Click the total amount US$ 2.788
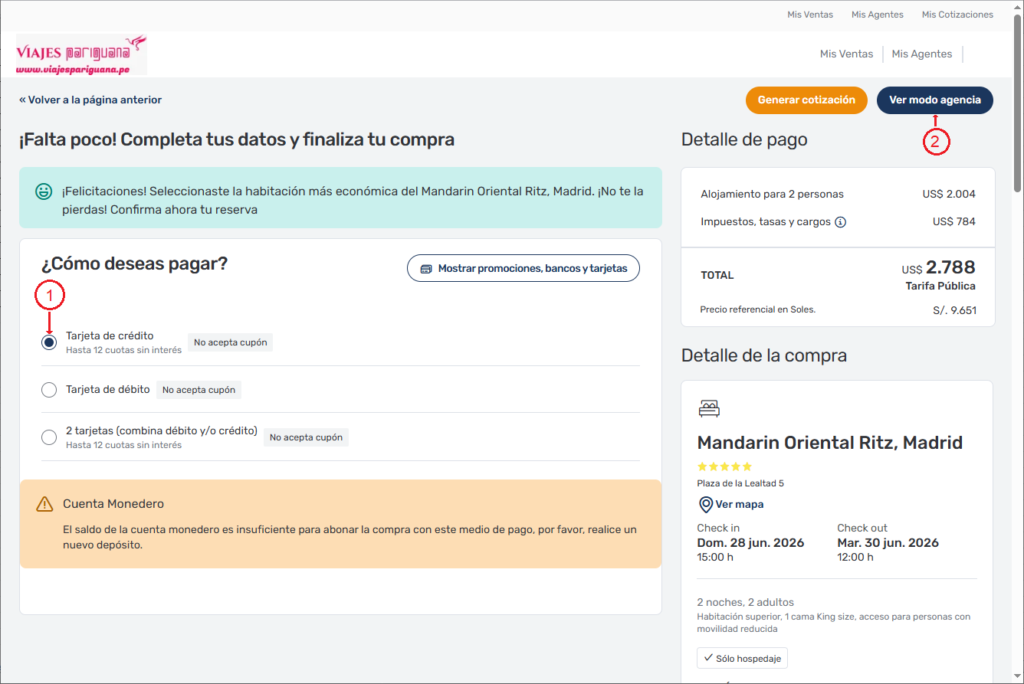 coord(938,268)
